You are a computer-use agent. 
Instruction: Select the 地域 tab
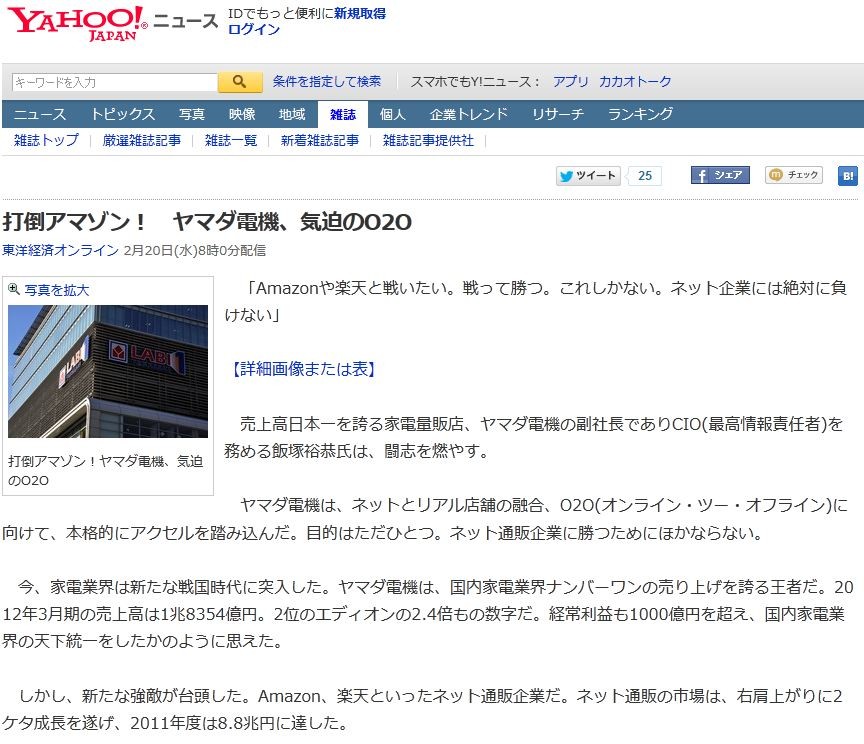[x=292, y=114]
